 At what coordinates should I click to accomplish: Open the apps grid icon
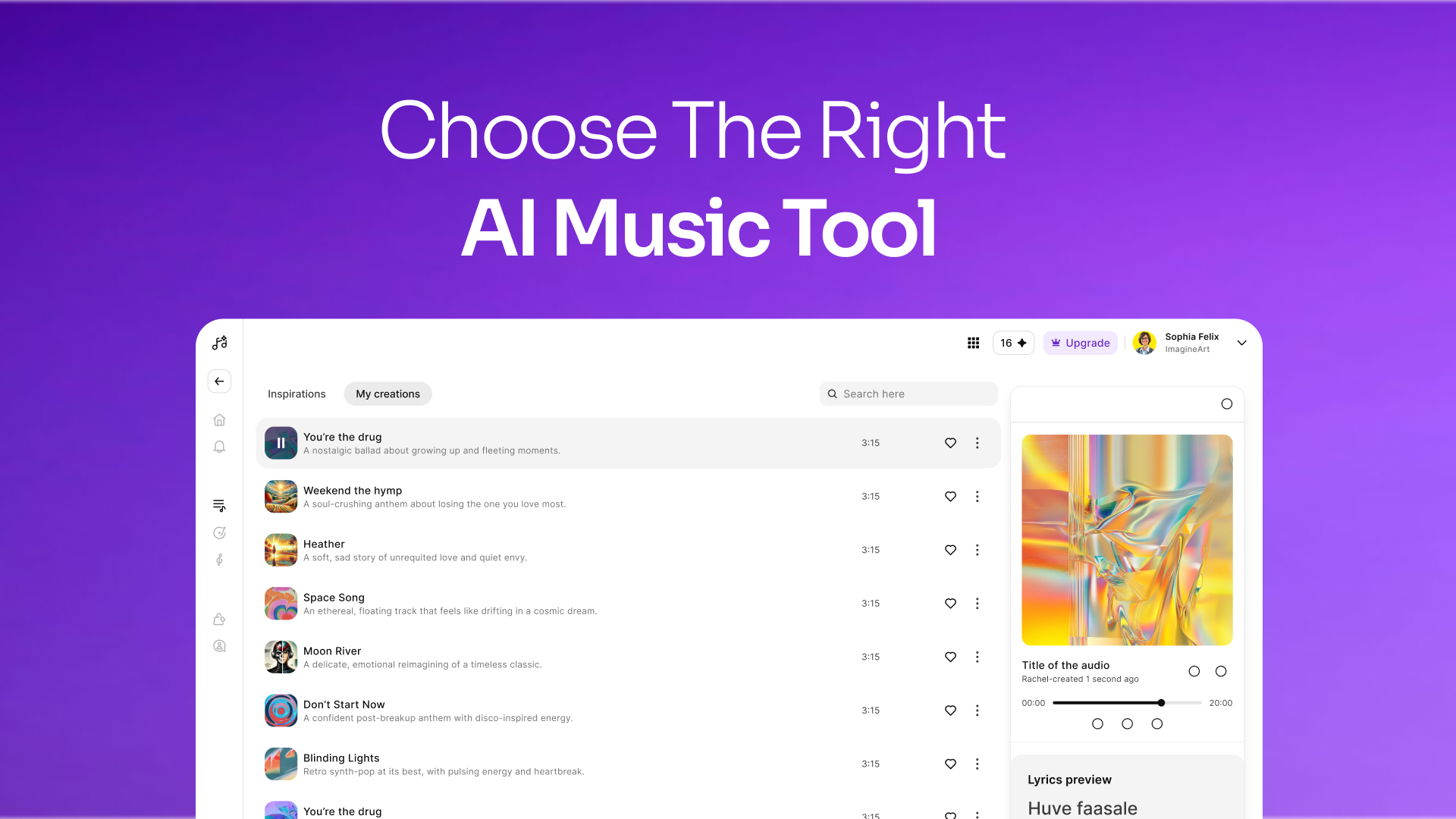point(974,343)
